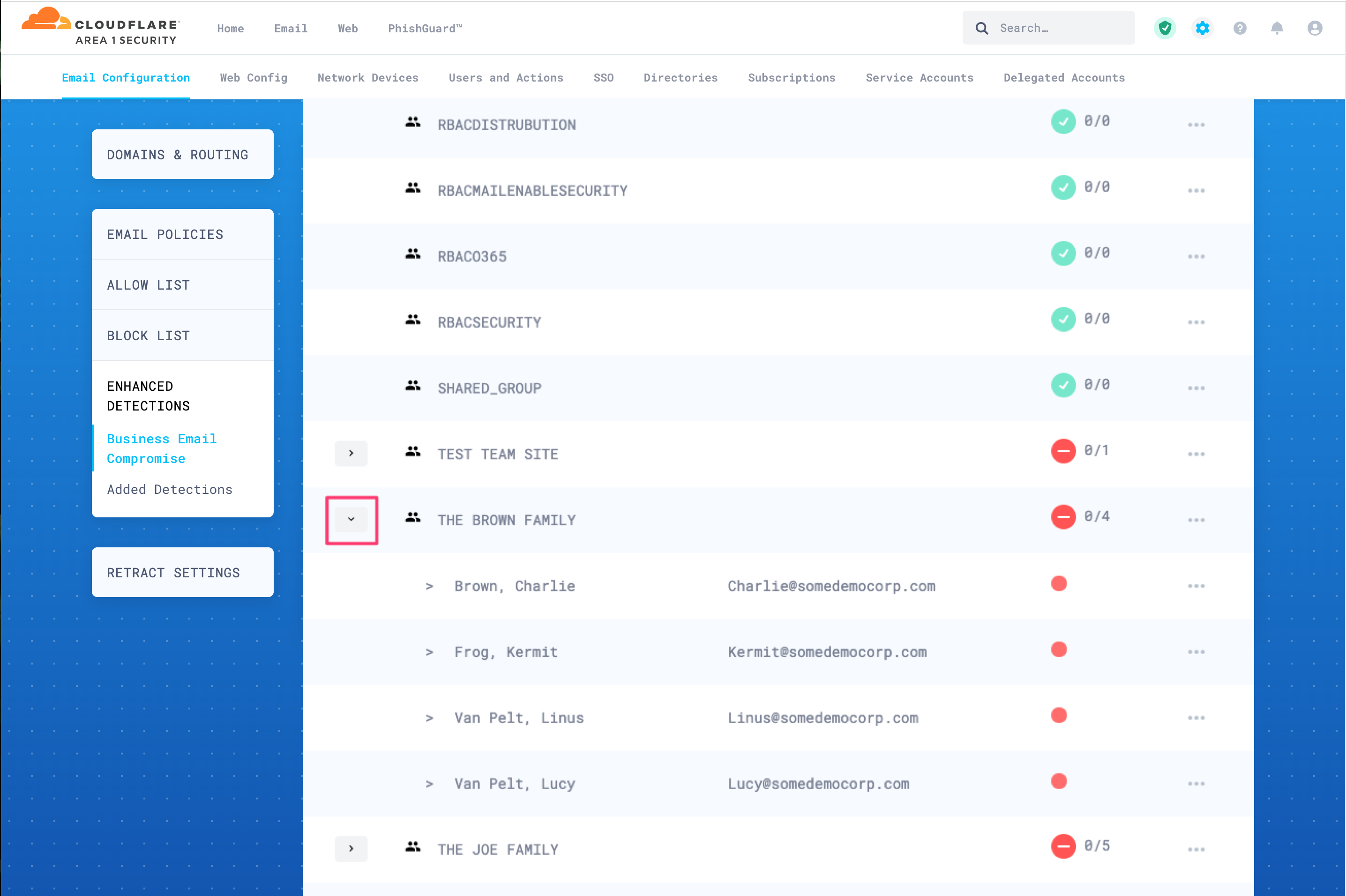The height and width of the screenshot is (896, 1346).
Task: Open the settings gear icon
Action: [x=1202, y=28]
